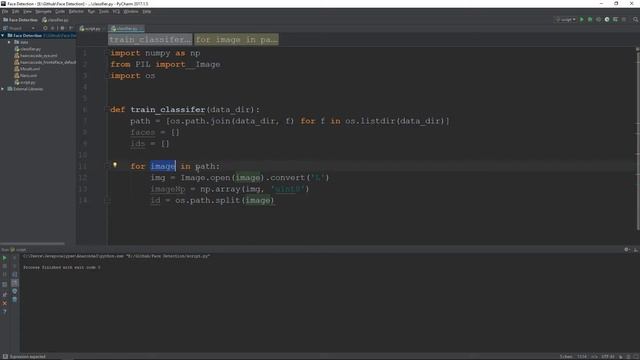Click the file encoding indicator in status bar
Viewport: 640px width, 360px height.
[x=607, y=356]
